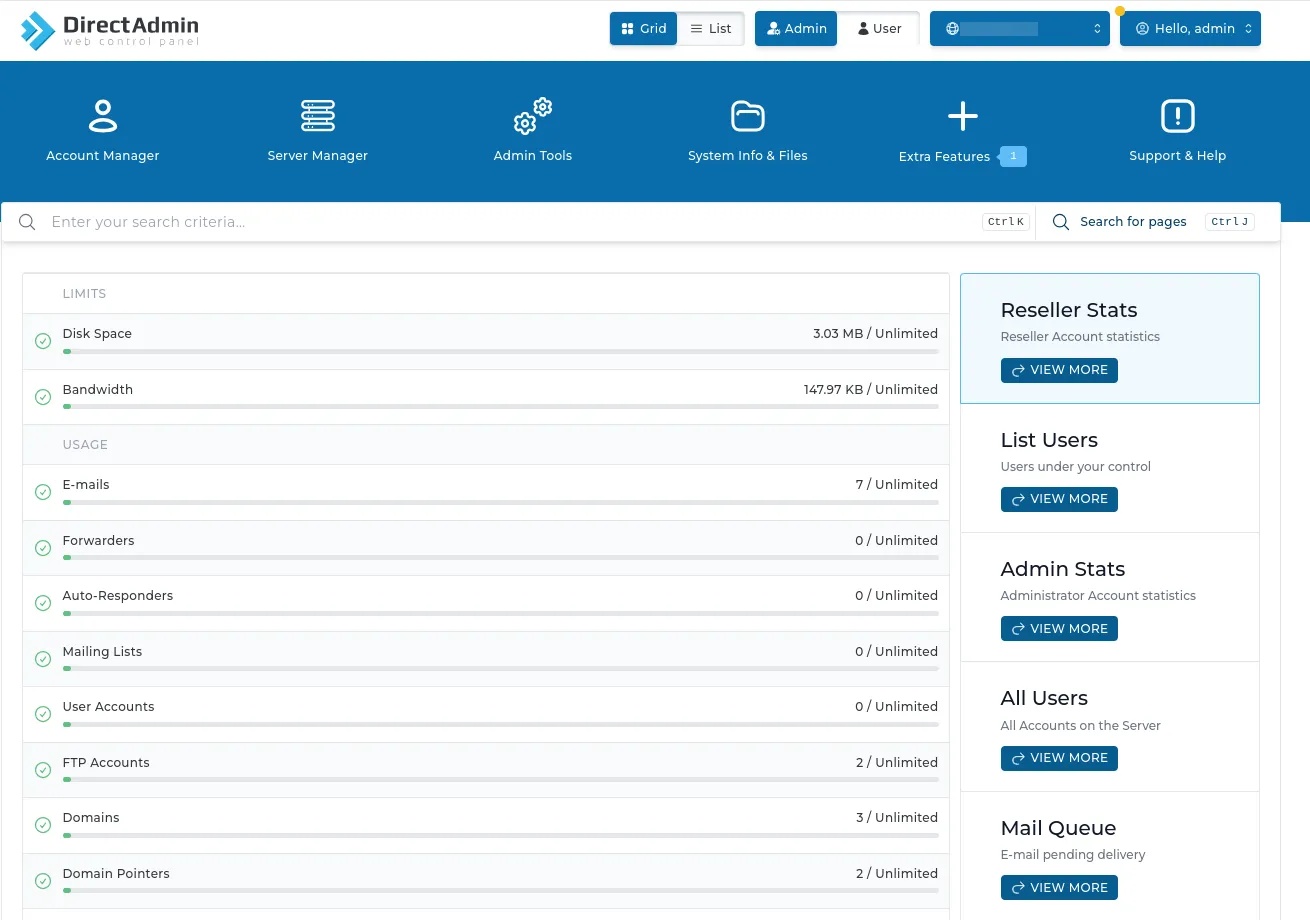This screenshot has width=1310, height=920.
Task: Click the Bandwidth usage progress bar
Action: tap(500, 407)
